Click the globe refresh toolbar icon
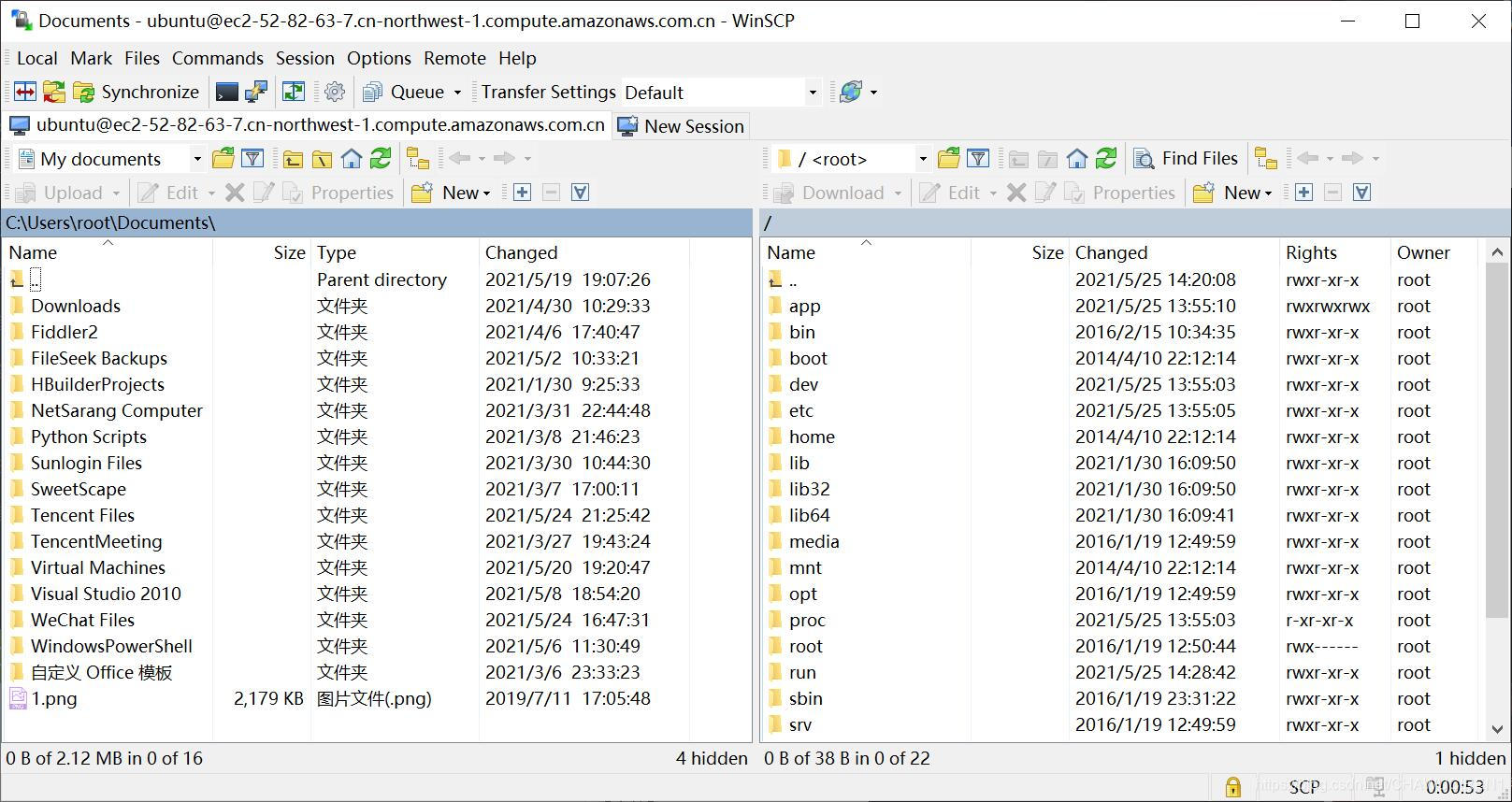The height and width of the screenshot is (802, 1512). 851,92
